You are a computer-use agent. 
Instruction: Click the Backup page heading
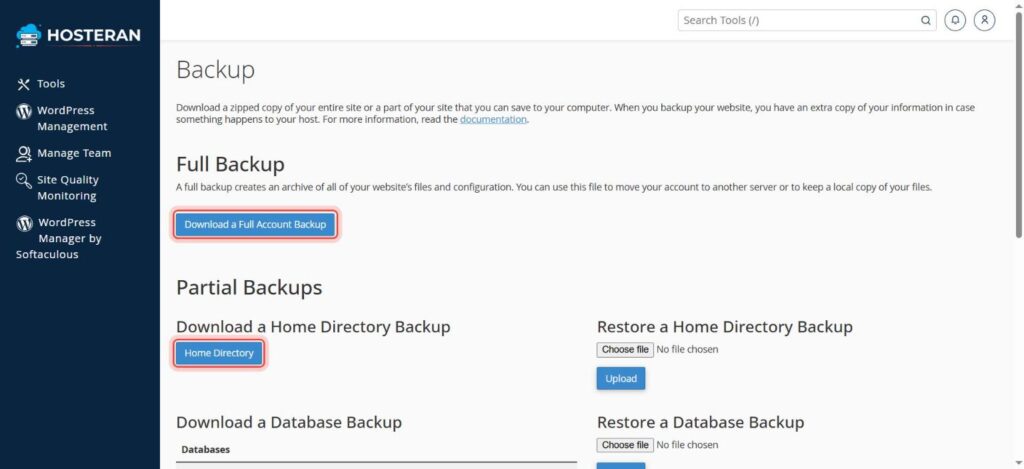click(x=216, y=70)
